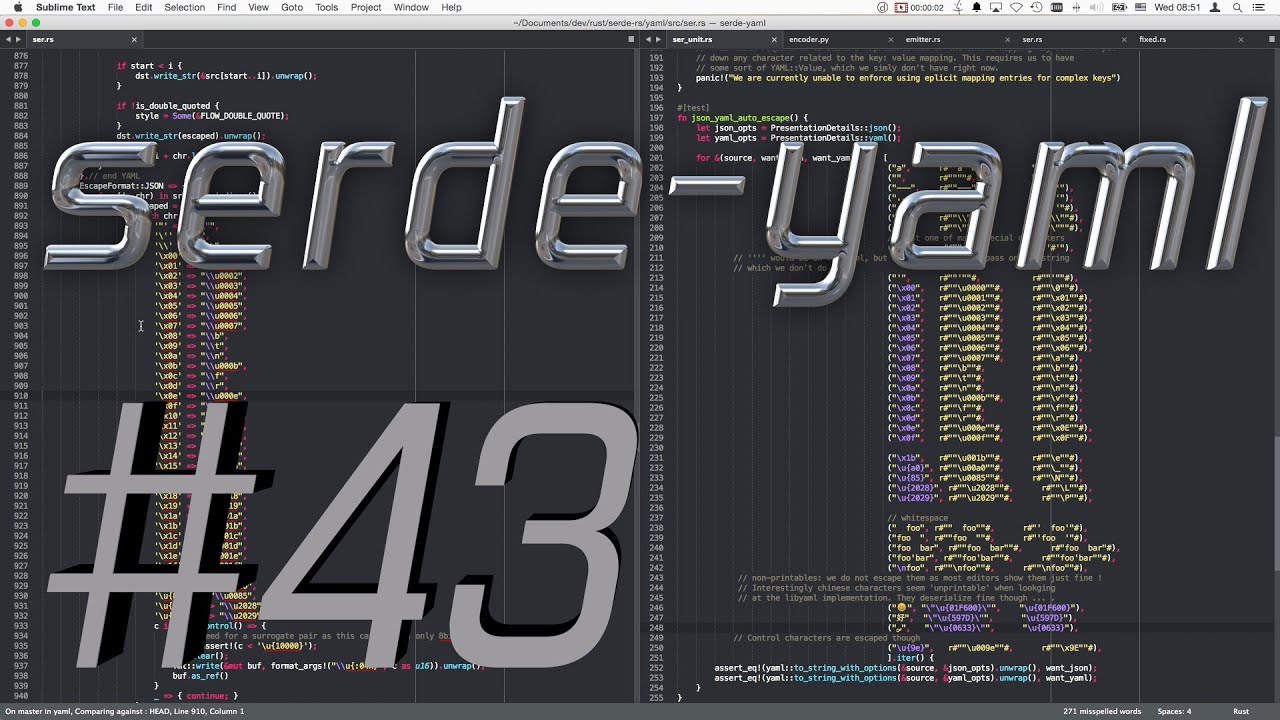Go to previous tab in left pane
Viewport: 1280px width, 720px height.
[8, 39]
